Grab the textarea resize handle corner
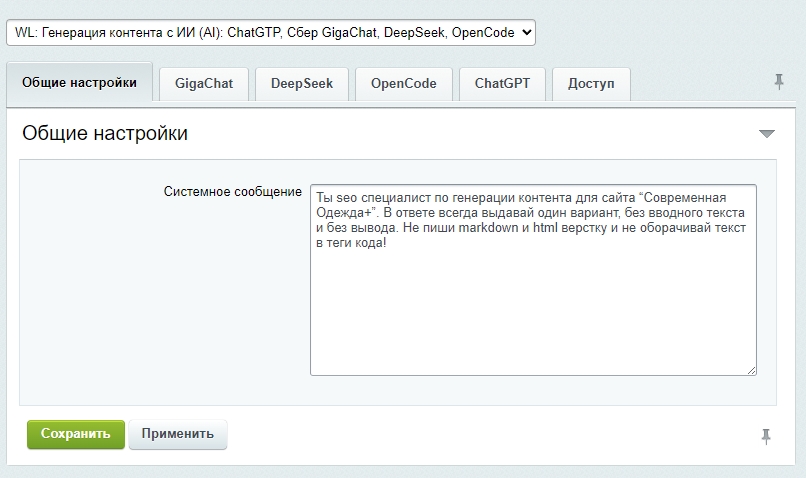The height and width of the screenshot is (478, 806). (752, 371)
